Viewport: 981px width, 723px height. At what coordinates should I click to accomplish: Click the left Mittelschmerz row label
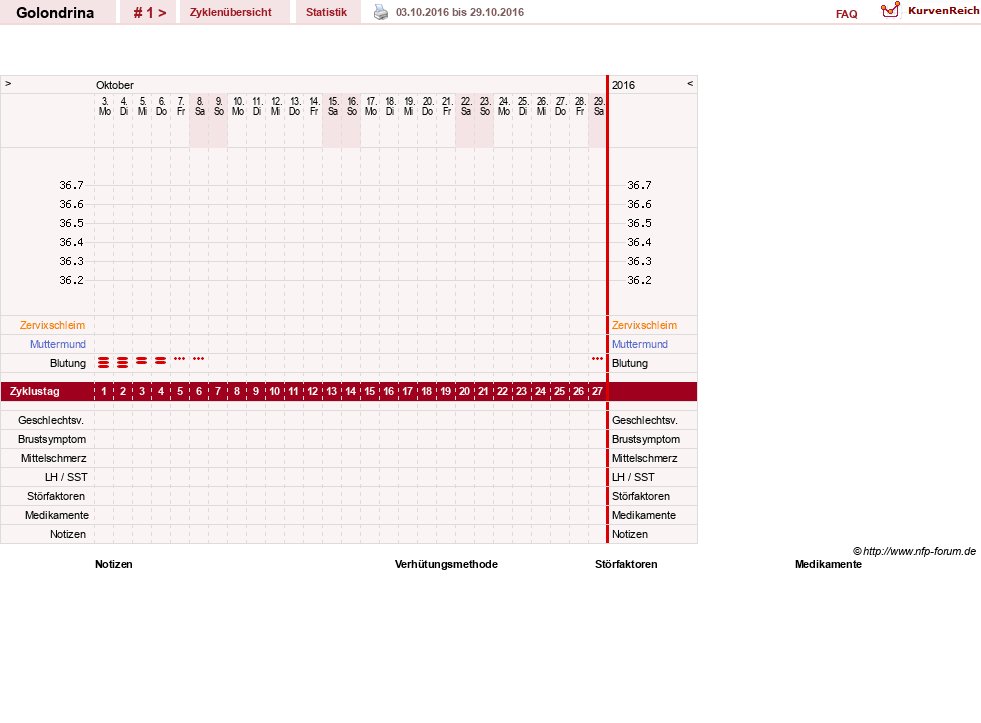click(x=54, y=458)
